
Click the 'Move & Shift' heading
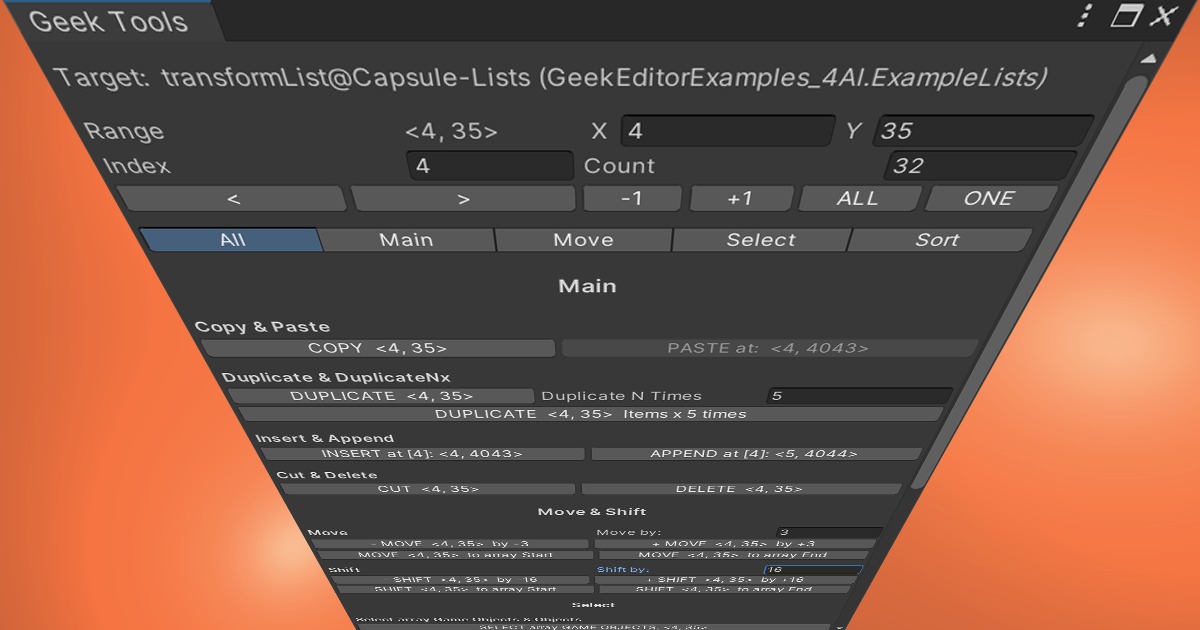(592, 512)
